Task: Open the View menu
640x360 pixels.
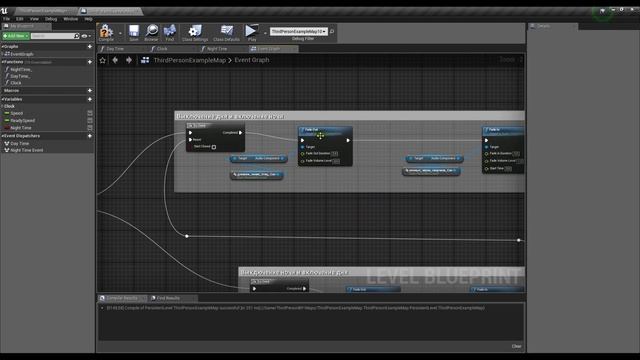Action: pos(34,19)
